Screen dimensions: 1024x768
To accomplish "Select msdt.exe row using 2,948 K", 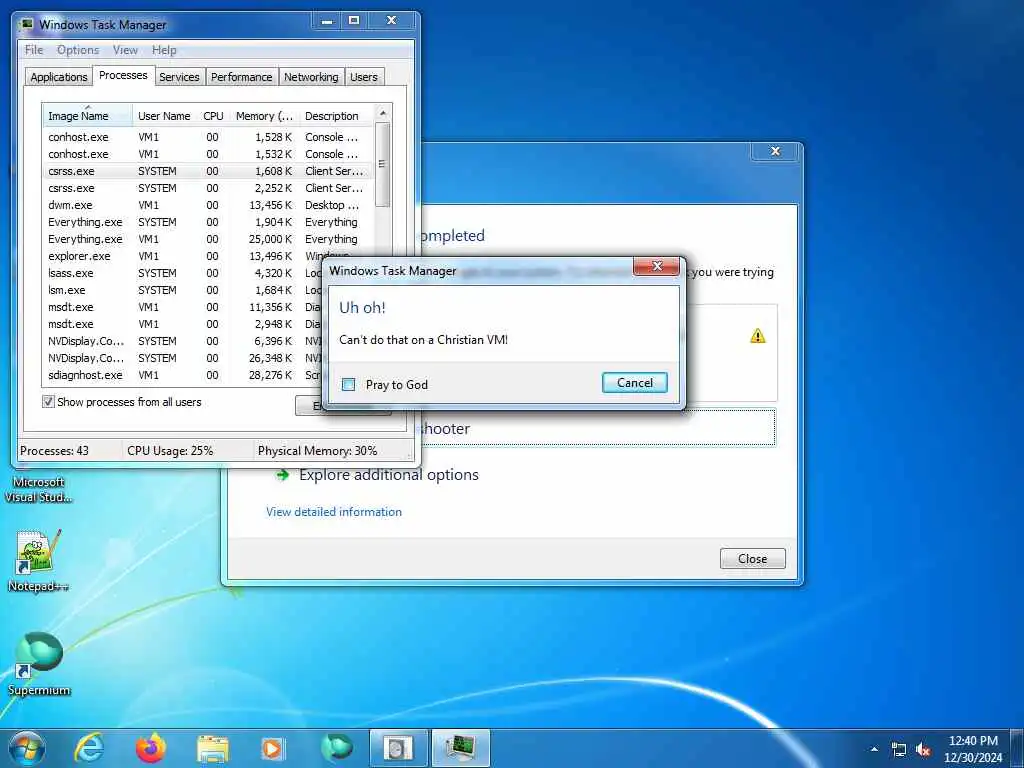I will click(x=183, y=324).
